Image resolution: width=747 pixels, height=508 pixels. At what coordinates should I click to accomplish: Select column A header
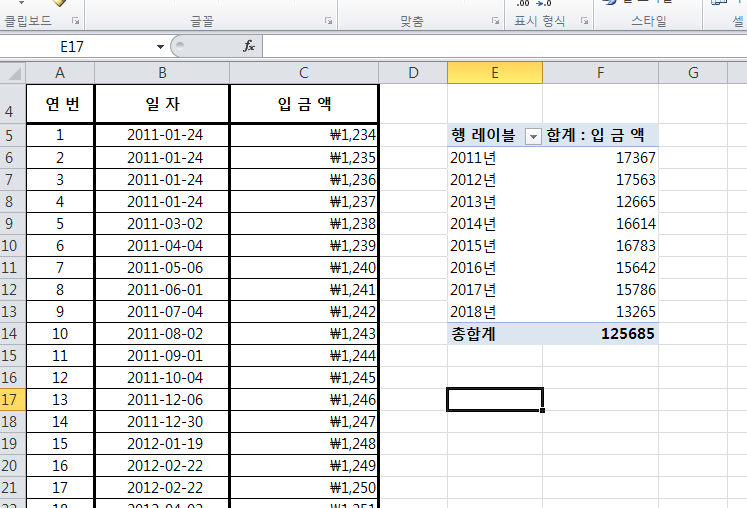(x=60, y=73)
